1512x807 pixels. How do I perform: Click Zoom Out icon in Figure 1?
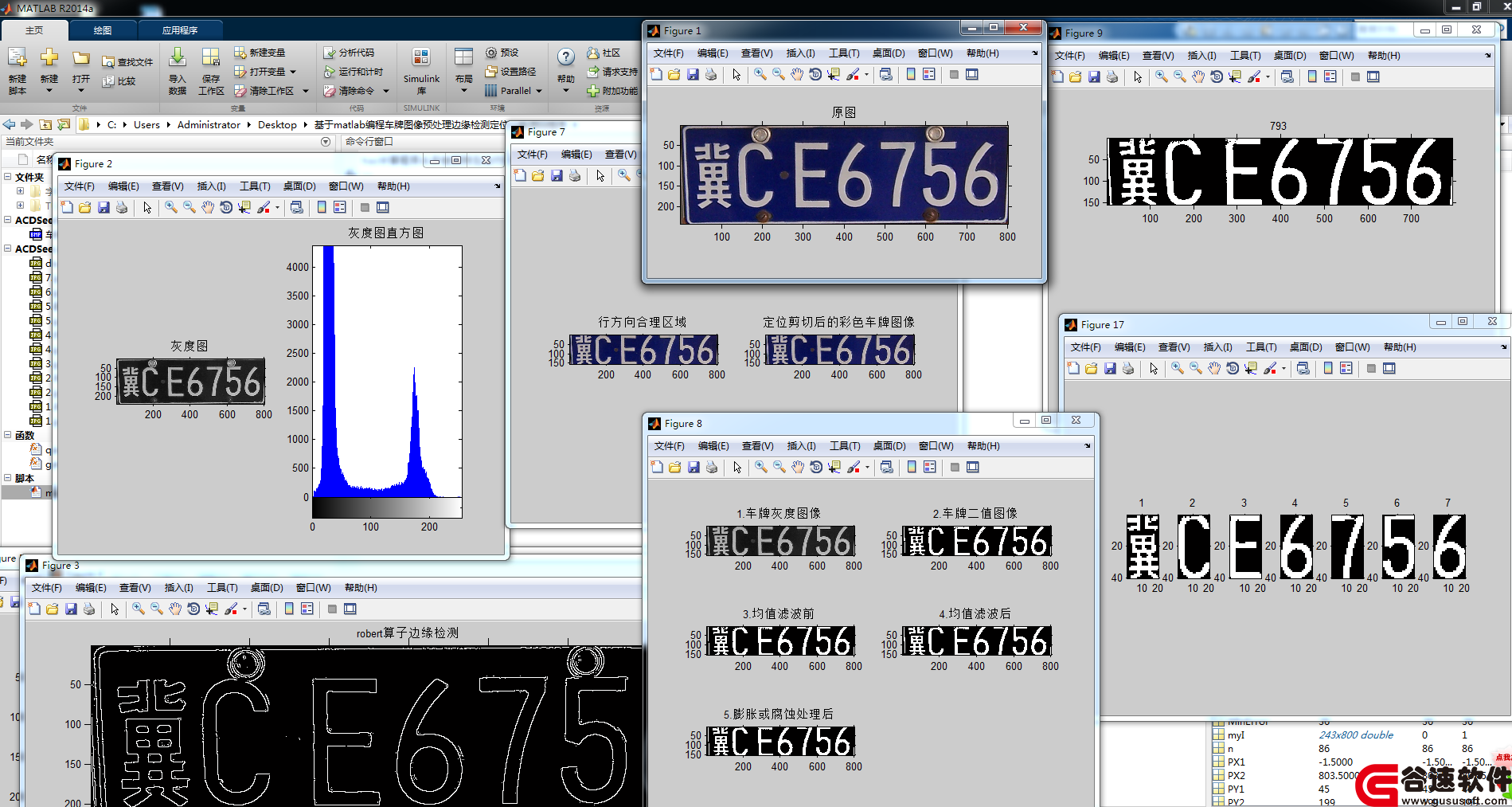tap(779, 74)
